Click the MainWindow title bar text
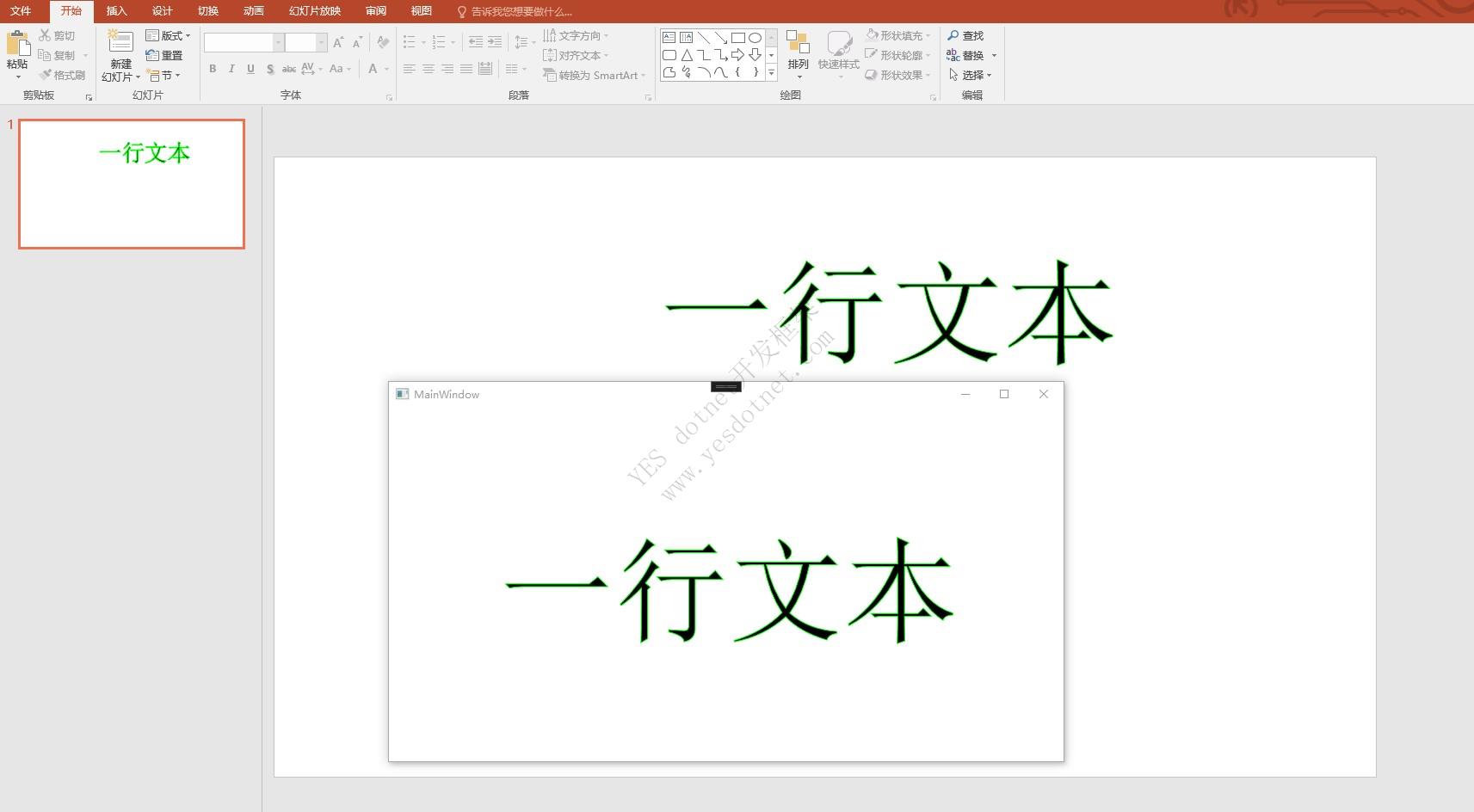Image resolution: width=1474 pixels, height=812 pixels. pos(447,394)
